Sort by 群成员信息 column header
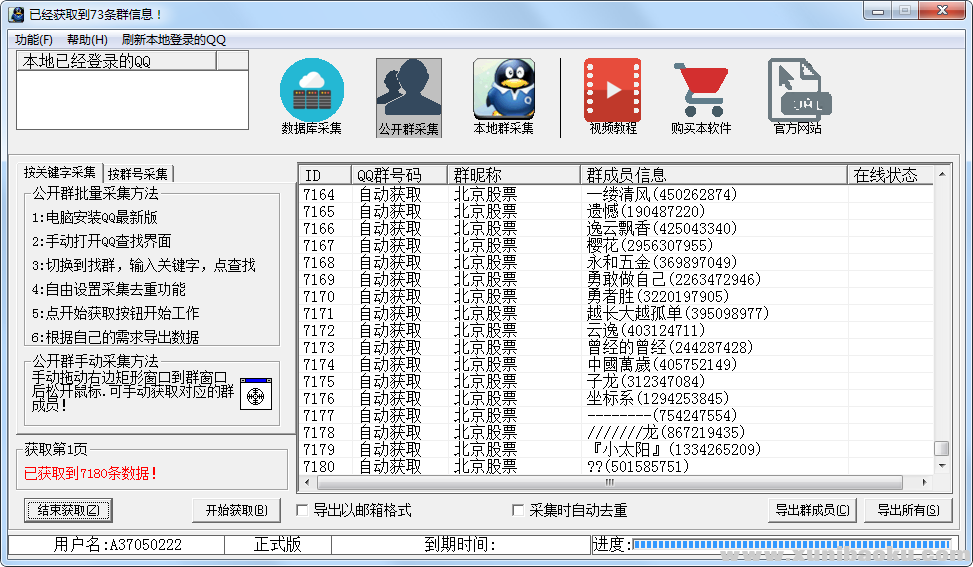The image size is (973, 567). 712,175
